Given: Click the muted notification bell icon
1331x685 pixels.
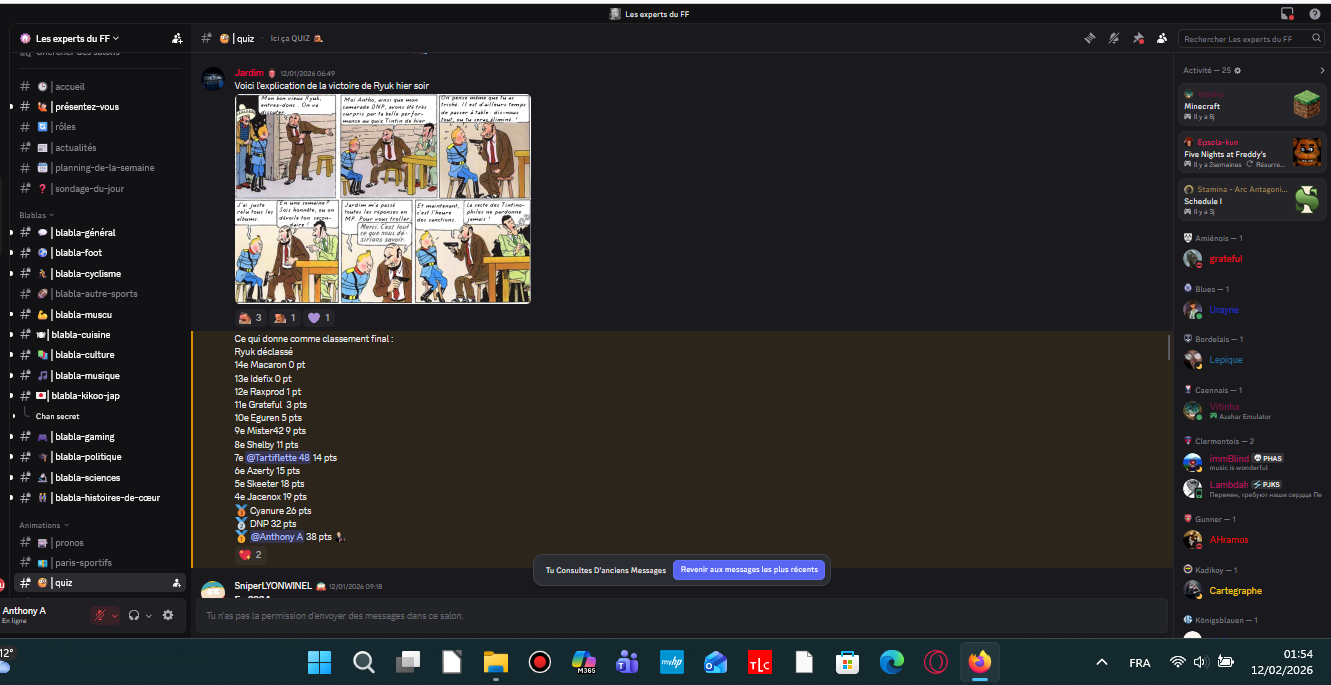Looking at the screenshot, I should [1113, 39].
